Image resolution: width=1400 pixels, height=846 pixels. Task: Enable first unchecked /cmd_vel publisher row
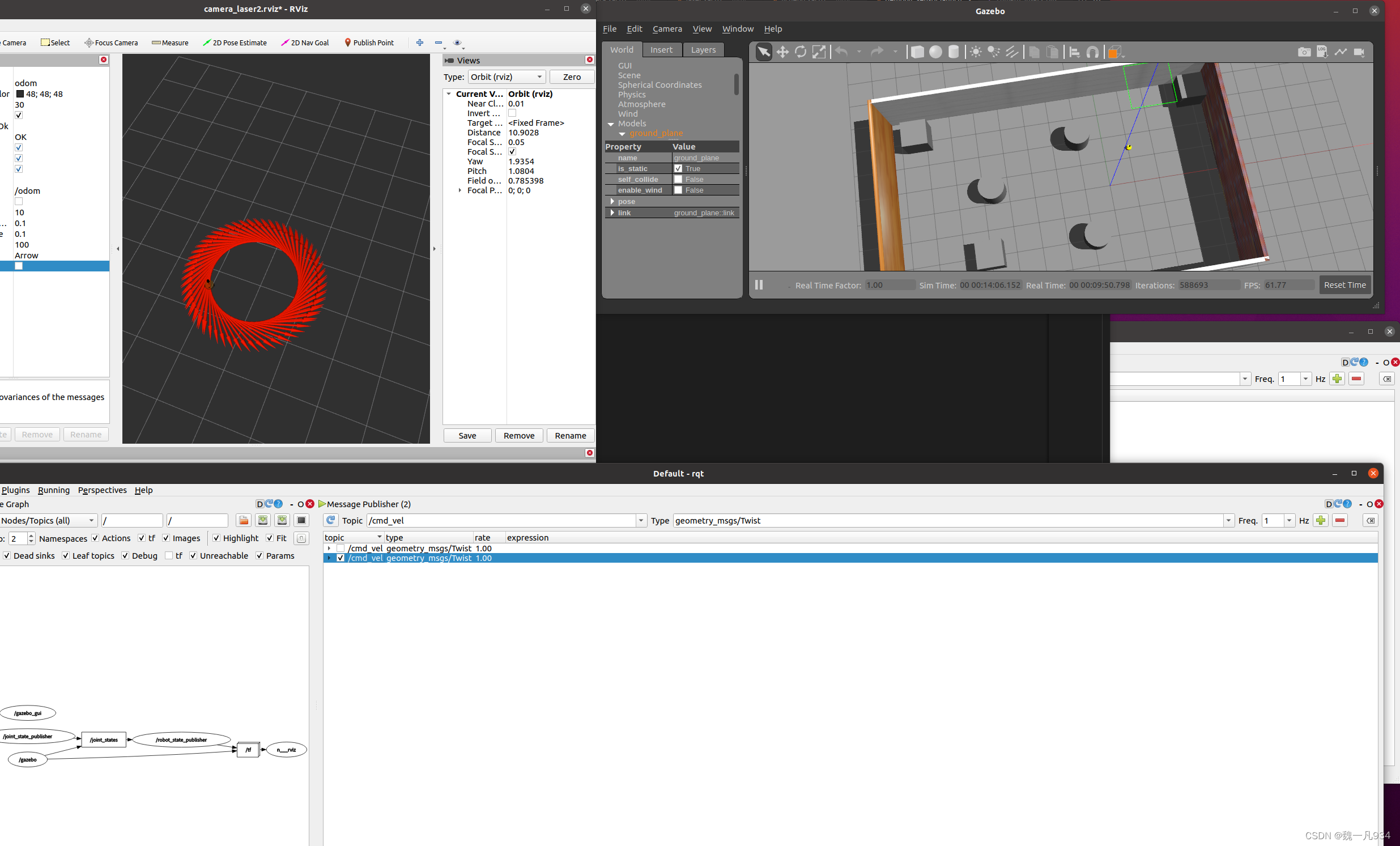(341, 548)
